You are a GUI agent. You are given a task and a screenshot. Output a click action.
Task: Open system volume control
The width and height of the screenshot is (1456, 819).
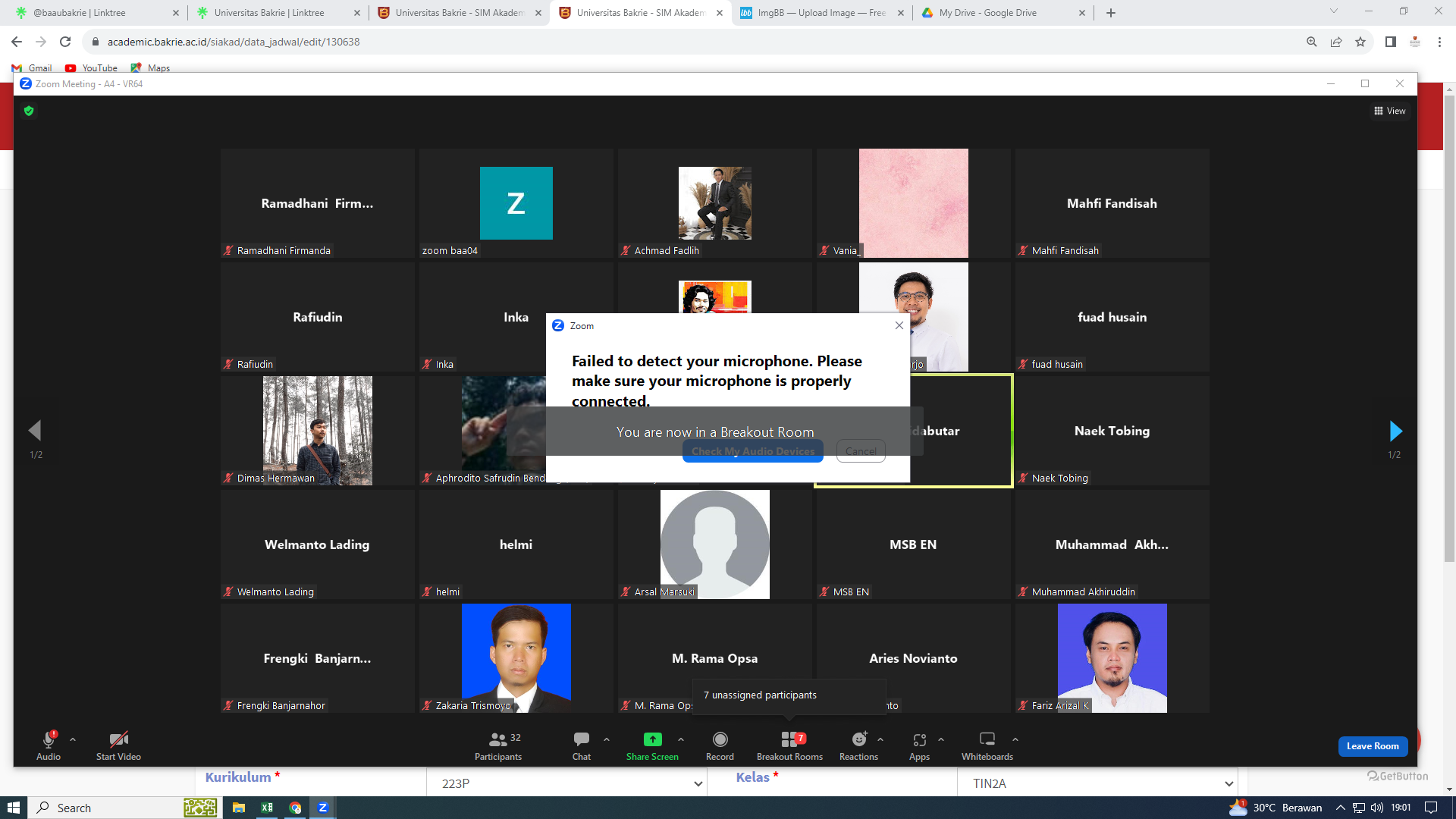(x=1376, y=808)
